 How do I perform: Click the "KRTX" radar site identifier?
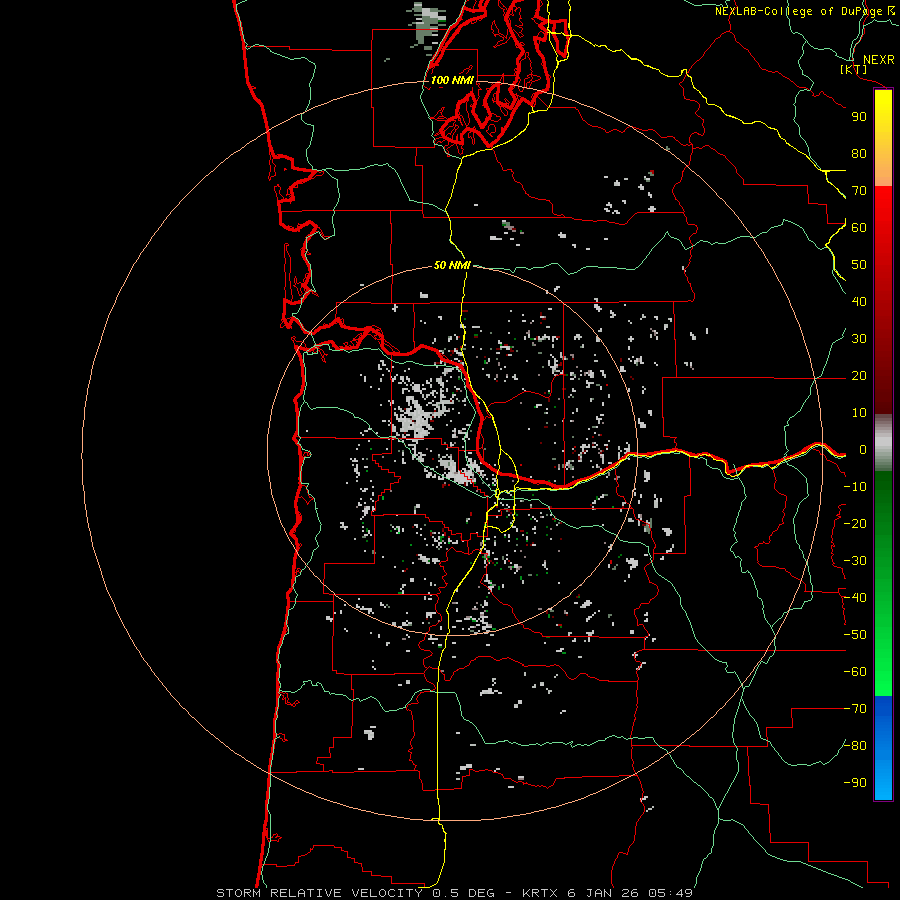click(x=540, y=893)
